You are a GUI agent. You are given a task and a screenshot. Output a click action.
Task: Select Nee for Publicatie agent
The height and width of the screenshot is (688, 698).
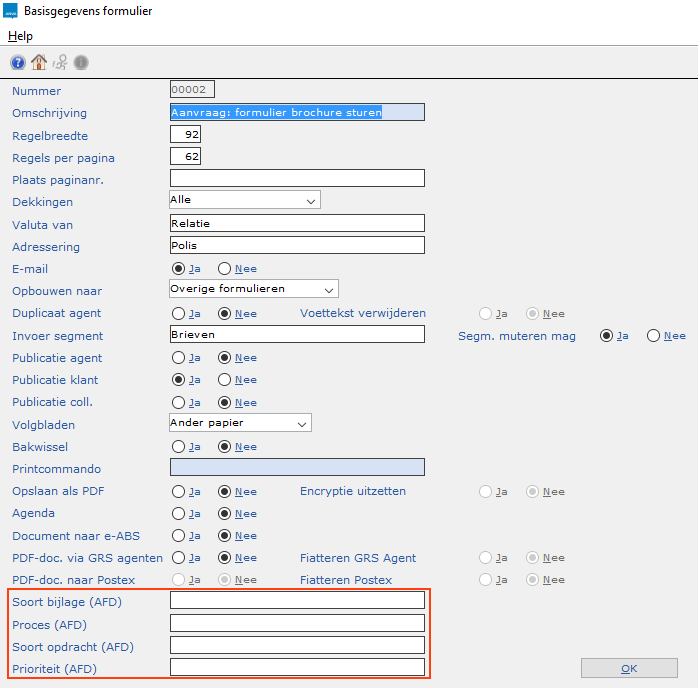point(224,358)
